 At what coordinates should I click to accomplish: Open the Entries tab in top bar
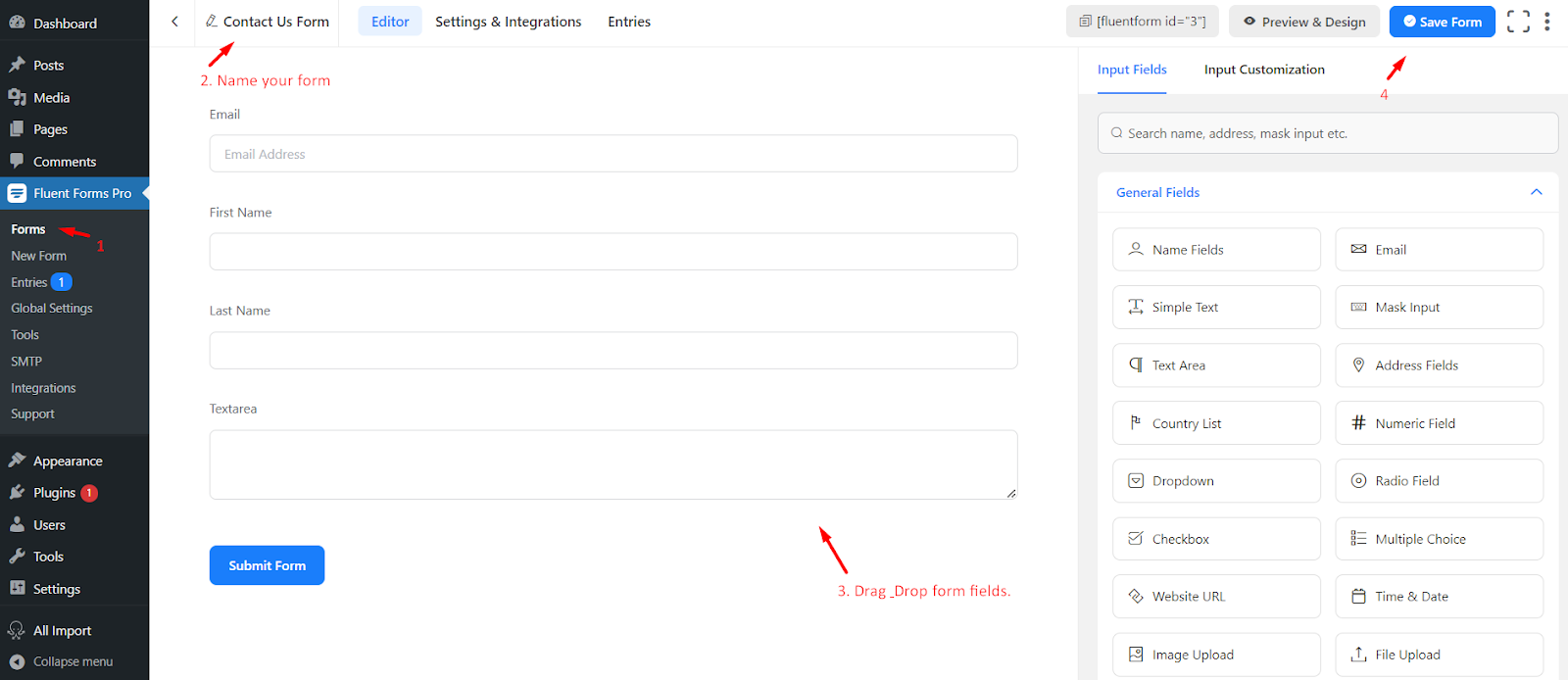click(x=629, y=22)
